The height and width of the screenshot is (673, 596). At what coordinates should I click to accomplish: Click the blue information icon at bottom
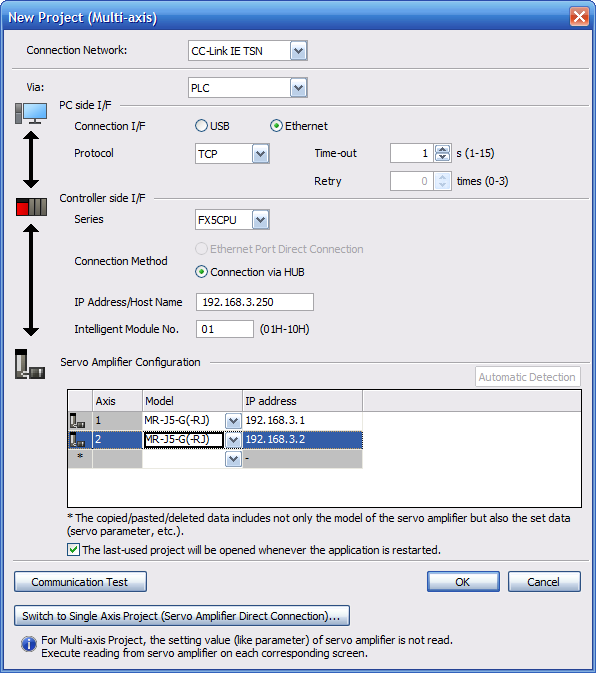[x=29, y=644]
